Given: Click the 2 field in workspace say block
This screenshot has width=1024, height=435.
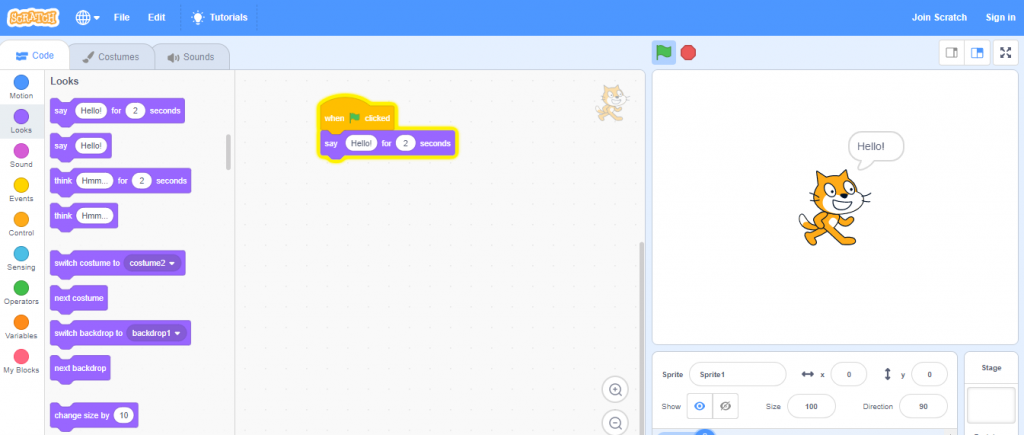Looking at the screenshot, I should tap(406, 143).
